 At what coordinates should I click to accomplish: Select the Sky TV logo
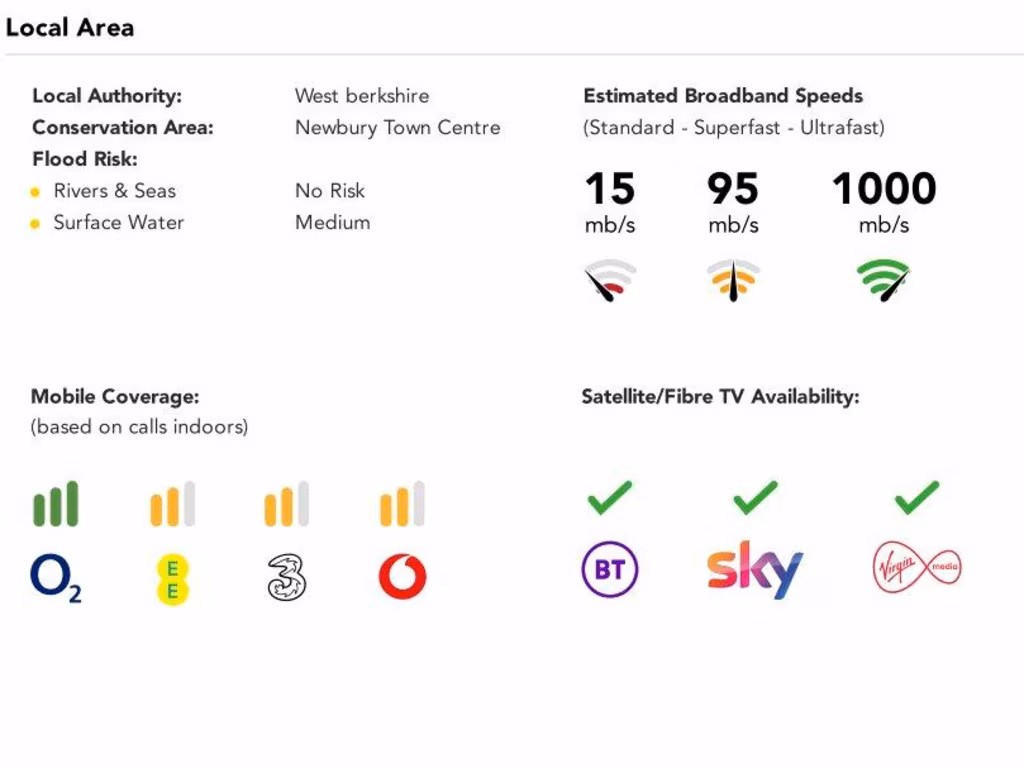pyautogui.click(x=755, y=569)
